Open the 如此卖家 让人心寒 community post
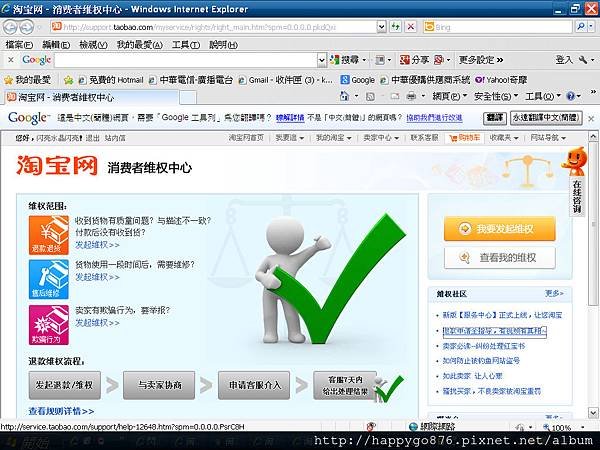 [x=473, y=376]
